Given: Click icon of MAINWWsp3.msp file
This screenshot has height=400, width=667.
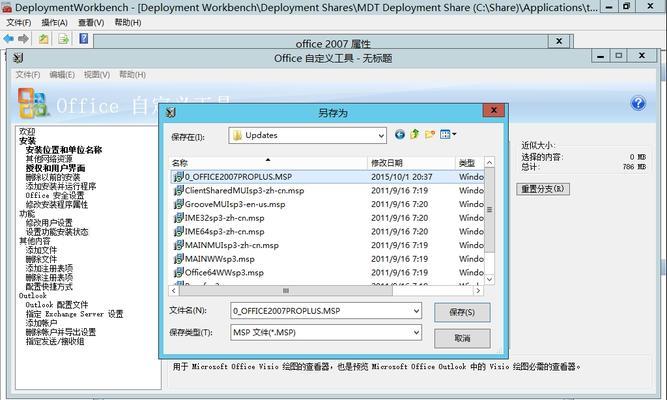Looking at the screenshot, I should [179, 259].
